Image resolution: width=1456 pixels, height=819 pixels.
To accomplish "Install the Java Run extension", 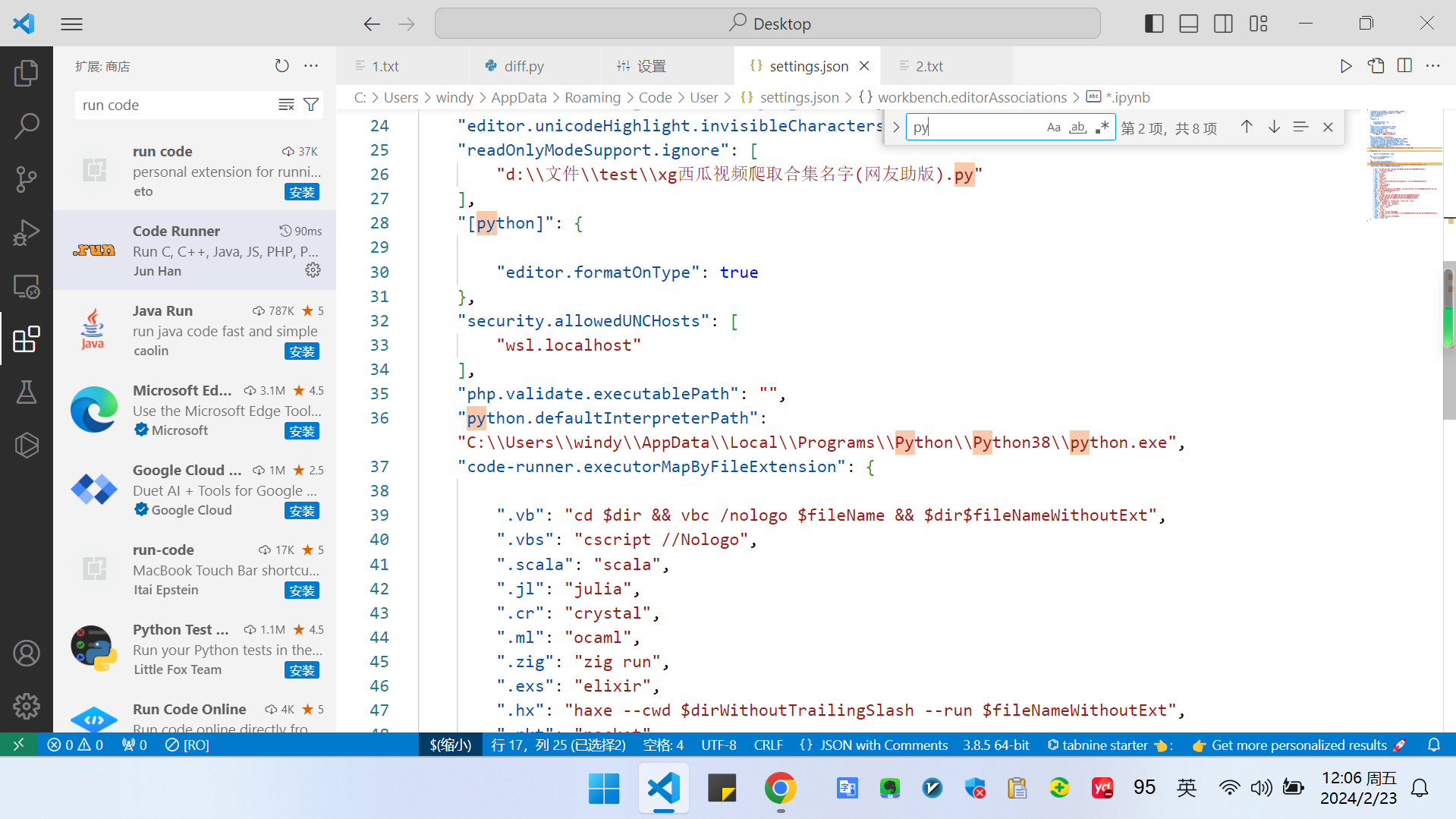I will click(x=301, y=351).
